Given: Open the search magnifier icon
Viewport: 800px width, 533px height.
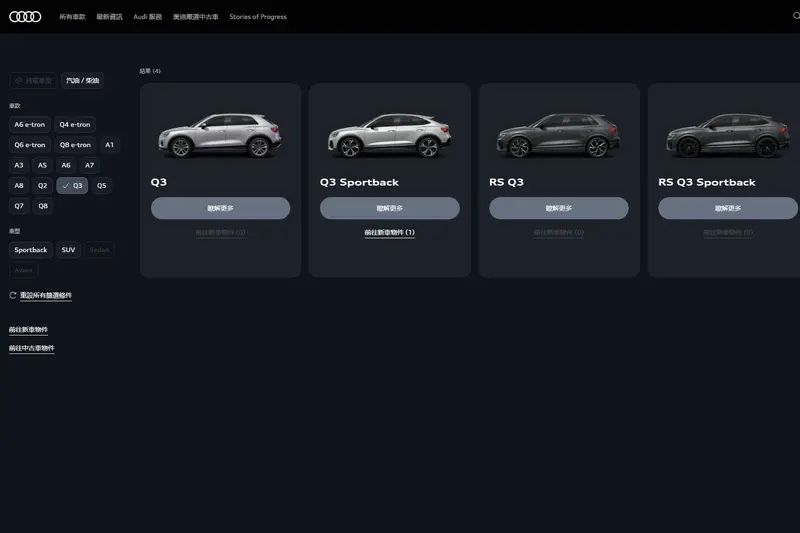Looking at the screenshot, I should coord(796,16).
